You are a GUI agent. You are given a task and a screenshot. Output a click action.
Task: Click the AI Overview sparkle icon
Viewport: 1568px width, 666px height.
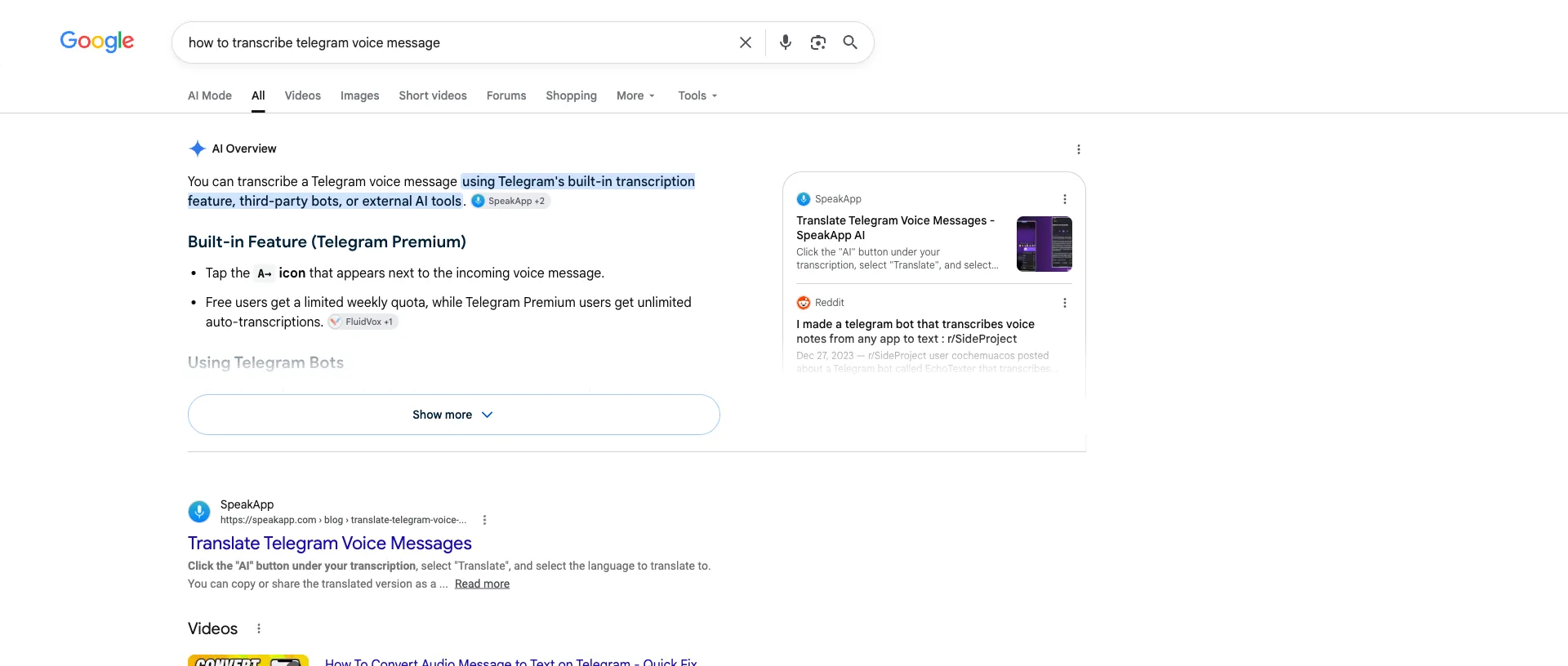click(197, 149)
